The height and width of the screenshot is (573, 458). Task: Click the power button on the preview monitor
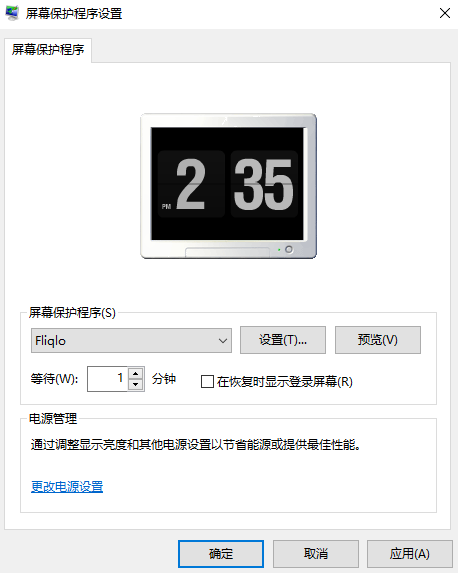click(289, 249)
